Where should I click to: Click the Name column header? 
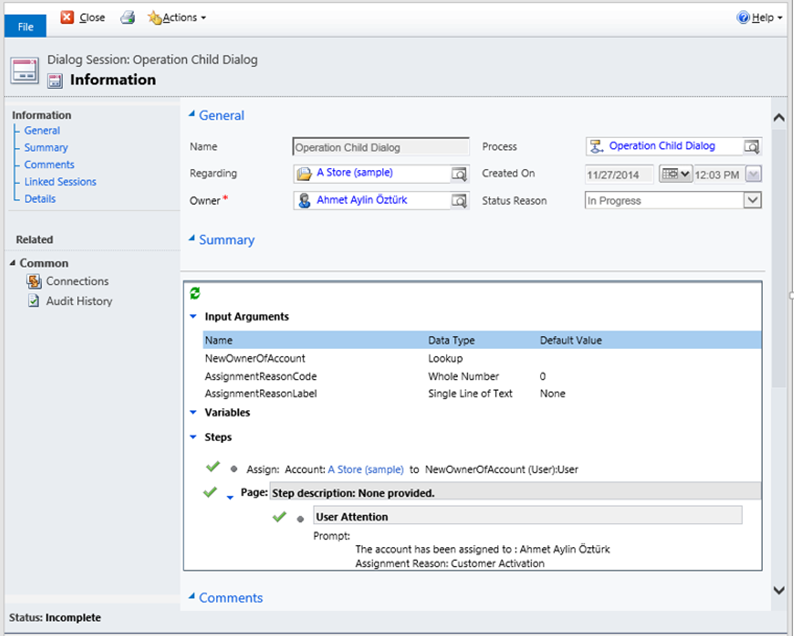click(x=219, y=340)
